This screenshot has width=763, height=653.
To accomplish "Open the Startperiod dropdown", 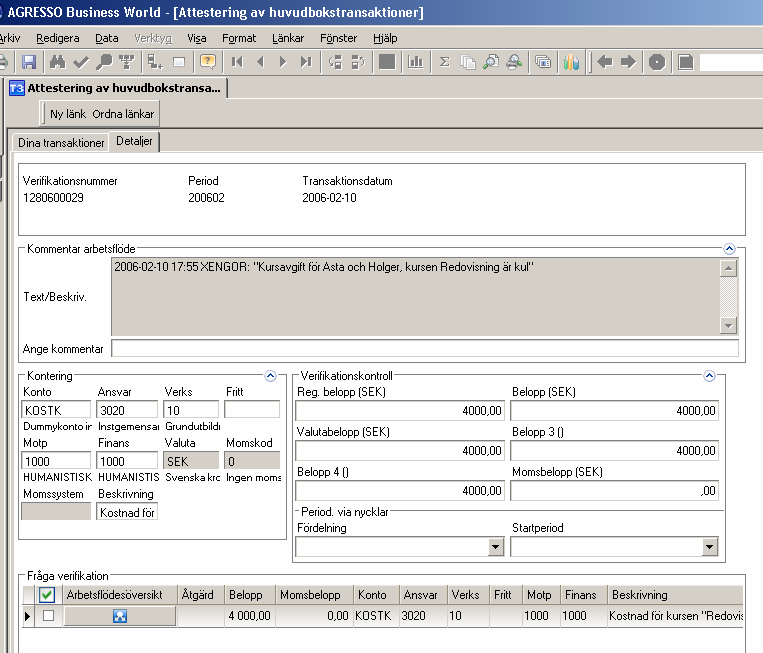I will click(x=709, y=547).
